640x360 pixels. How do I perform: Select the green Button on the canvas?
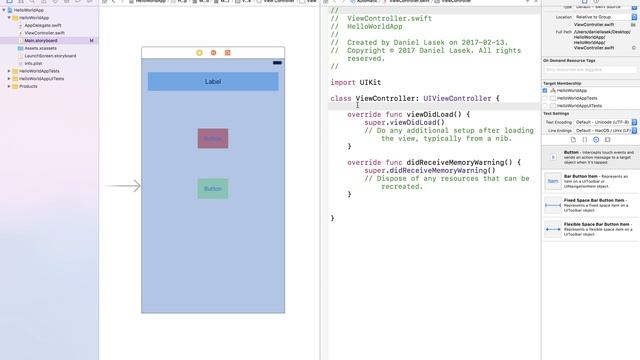coord(213,189)
